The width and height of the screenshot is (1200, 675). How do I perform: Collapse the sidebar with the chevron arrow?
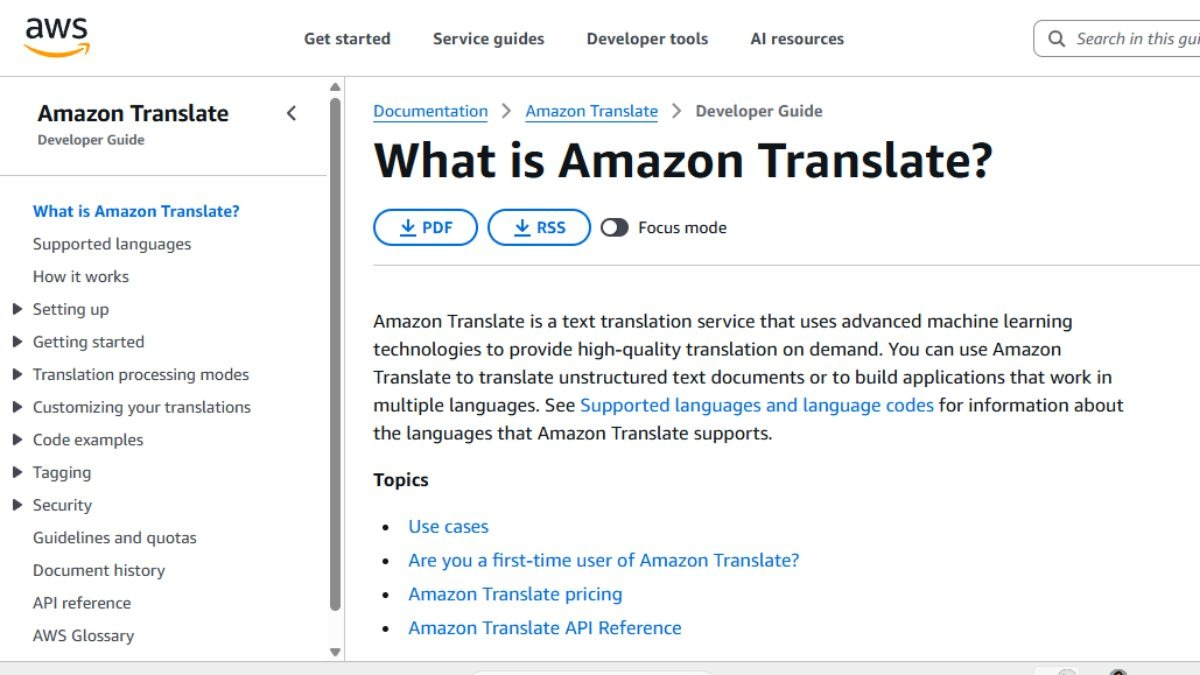tap(291, 113)
